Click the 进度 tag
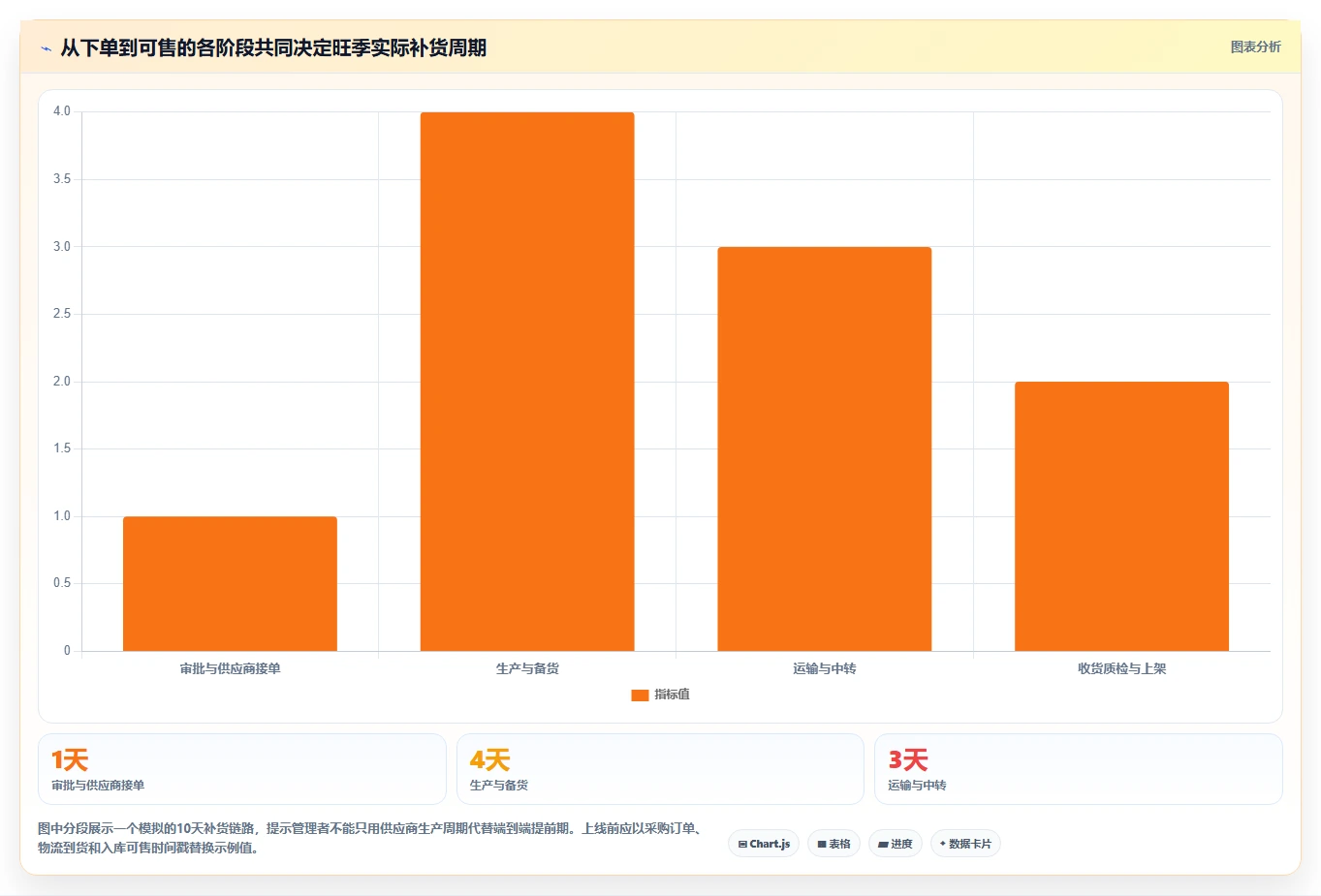 click(x=896, y=844)
